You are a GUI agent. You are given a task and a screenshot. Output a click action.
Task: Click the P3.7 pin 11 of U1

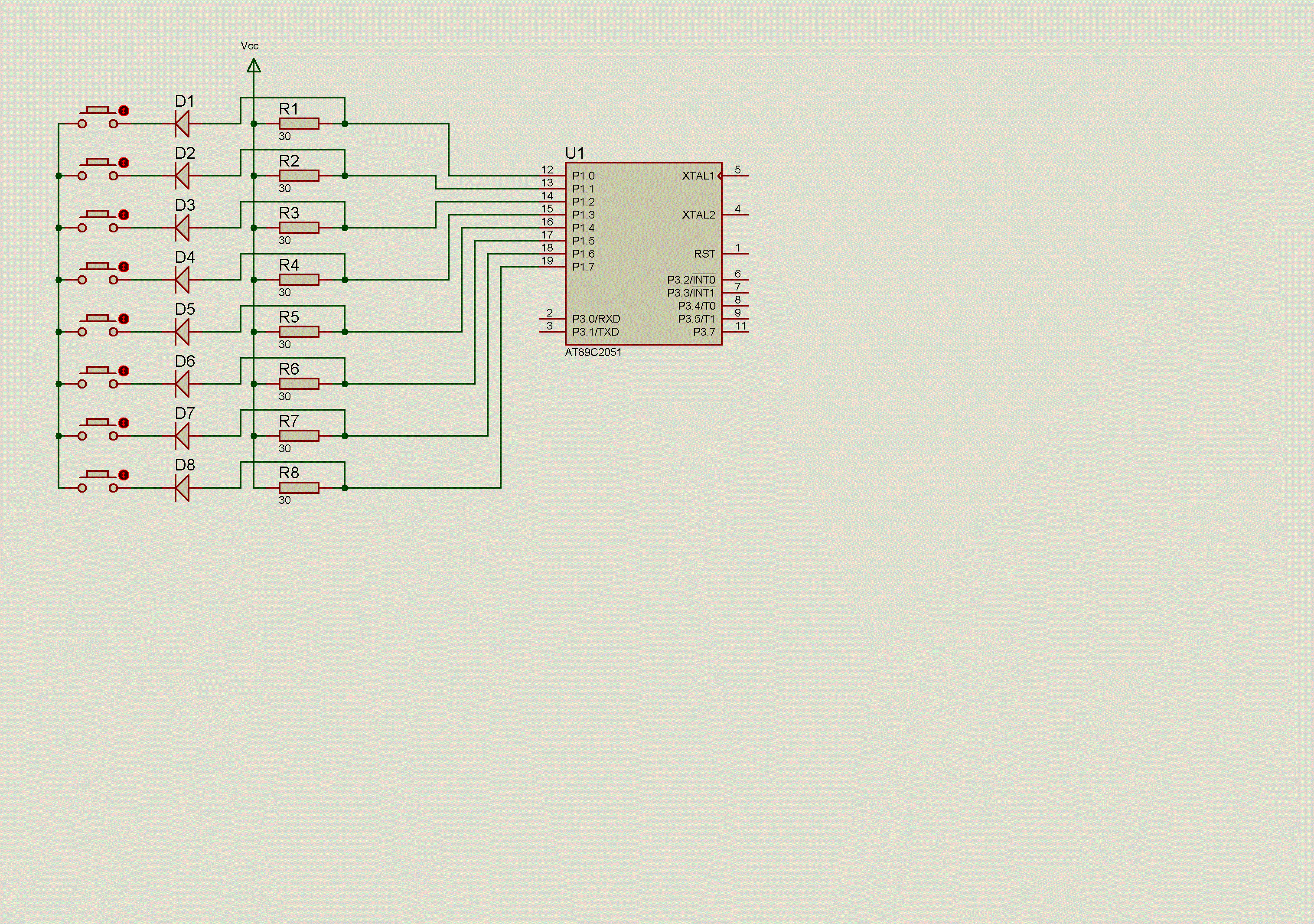735,331
